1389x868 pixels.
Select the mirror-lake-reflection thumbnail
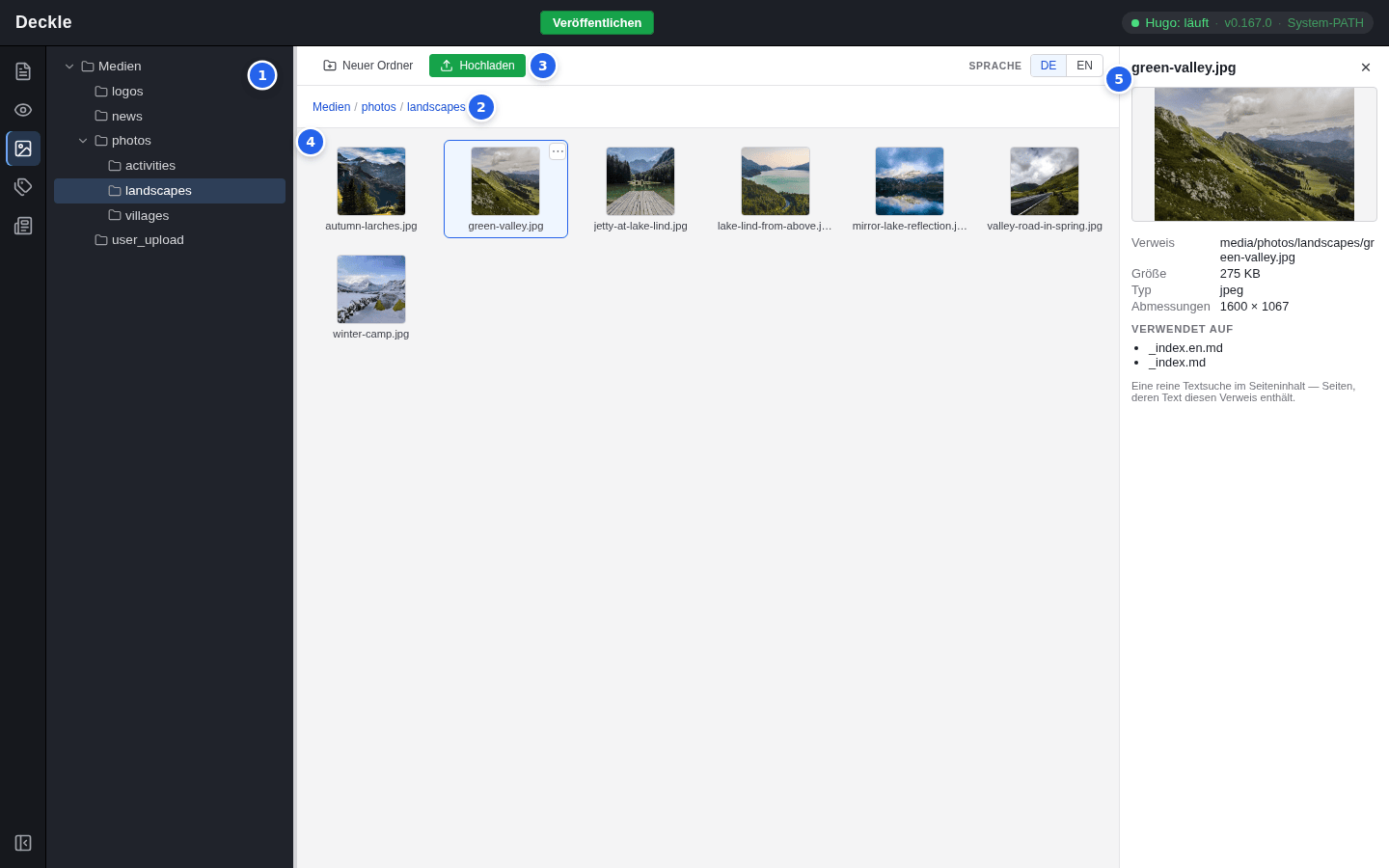(x=910, y=181)
